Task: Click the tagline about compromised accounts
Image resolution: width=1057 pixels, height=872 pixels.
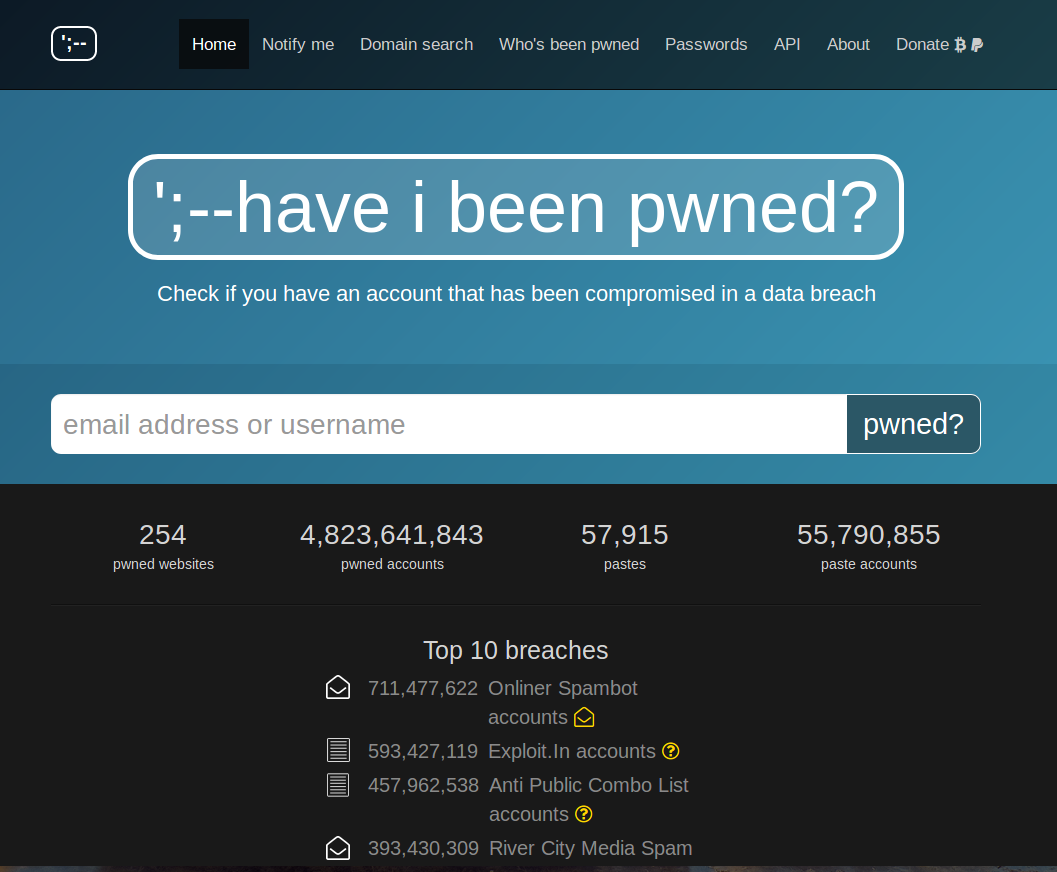Action: (x=516, y=294)
